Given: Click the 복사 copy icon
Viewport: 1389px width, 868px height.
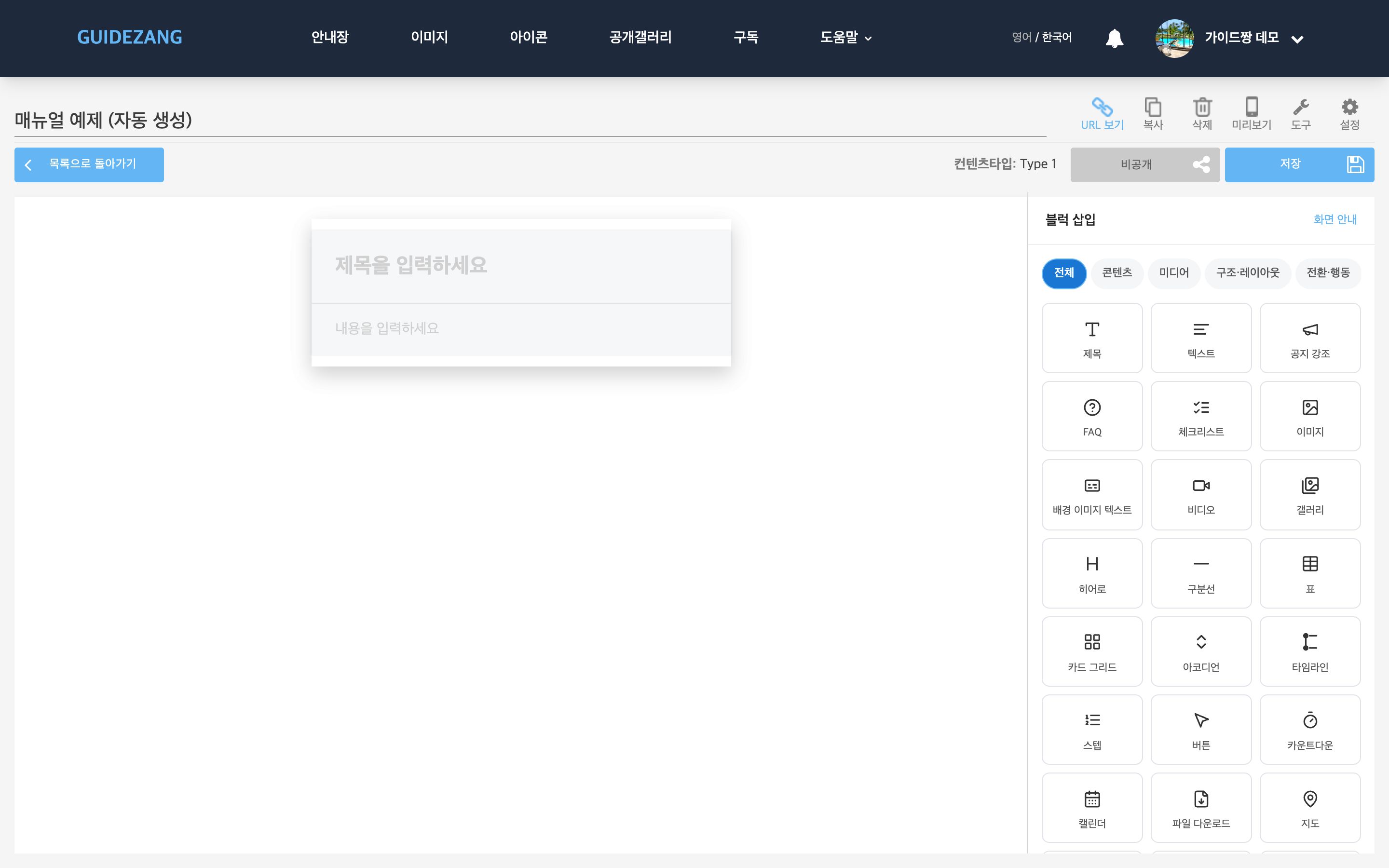Looking at the screenshot, I should point(1153,114).
